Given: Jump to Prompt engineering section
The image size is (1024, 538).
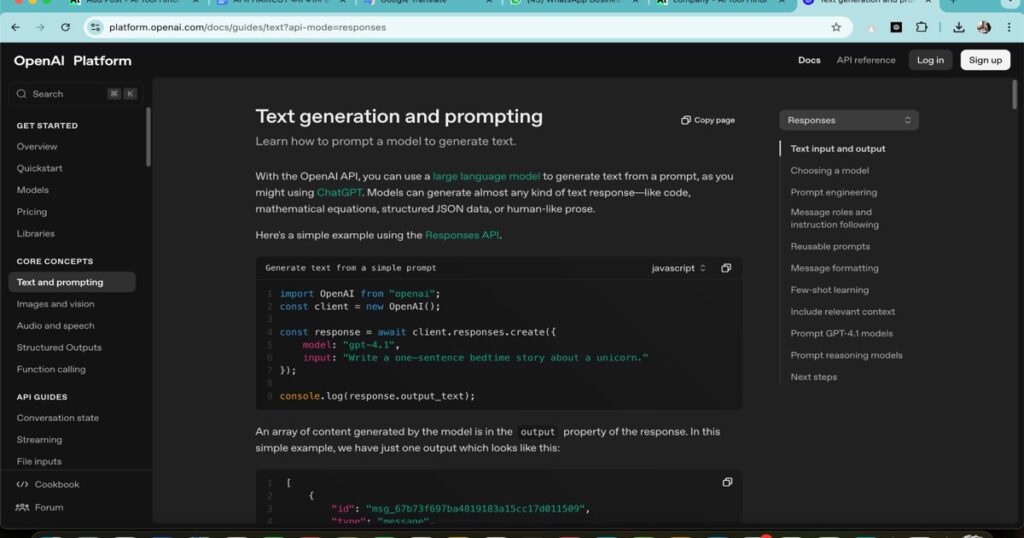Looking at the screenshot, I should tap(834, 193).
